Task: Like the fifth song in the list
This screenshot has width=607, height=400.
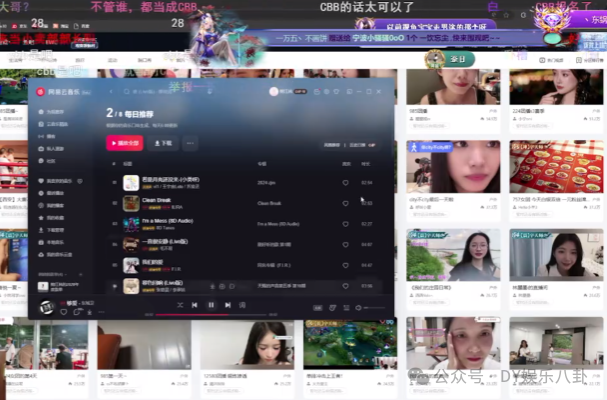Action: point(345,265)
